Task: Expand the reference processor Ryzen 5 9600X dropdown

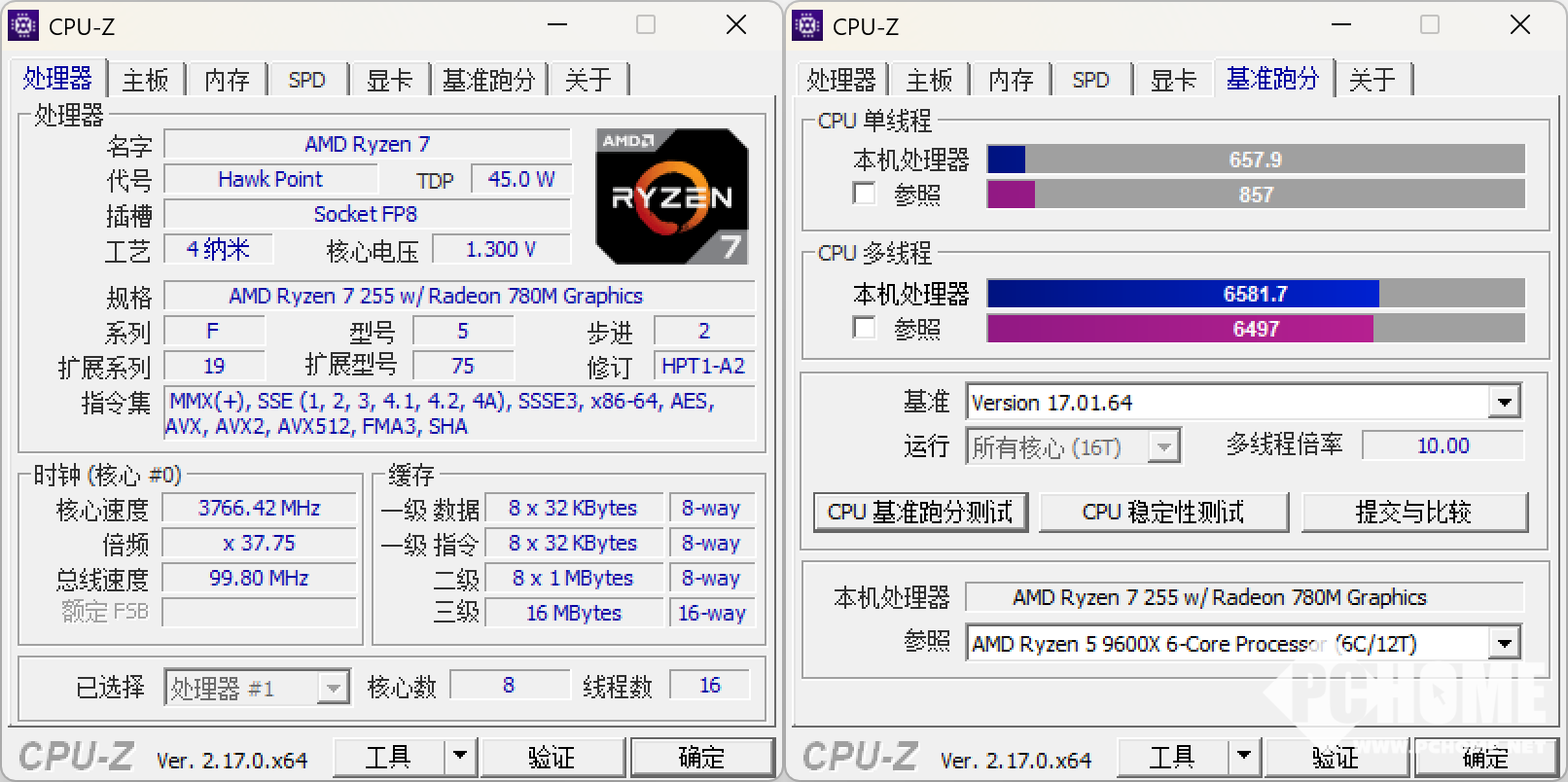Action: click(x=1504, y=643)
